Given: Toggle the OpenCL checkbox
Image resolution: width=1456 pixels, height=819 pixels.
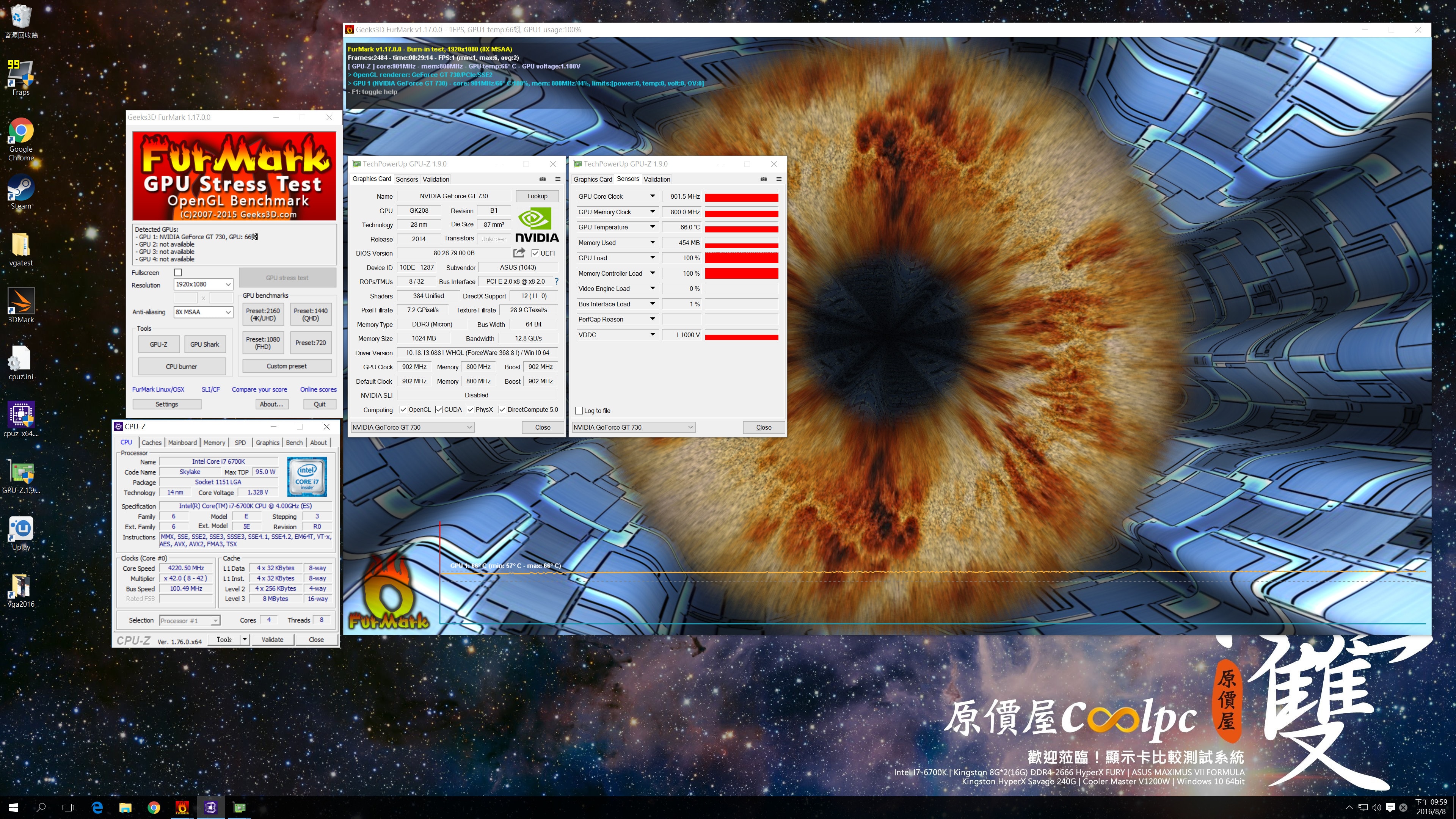Looking at the screenshot, I should [403, 410].
